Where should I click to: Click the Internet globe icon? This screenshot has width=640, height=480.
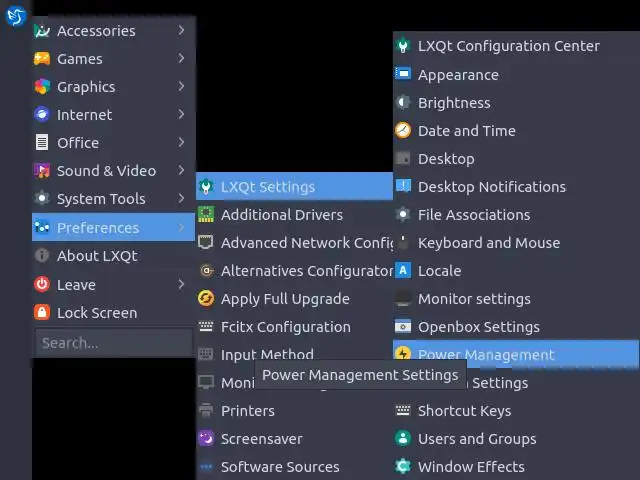[x=42, y=115]
